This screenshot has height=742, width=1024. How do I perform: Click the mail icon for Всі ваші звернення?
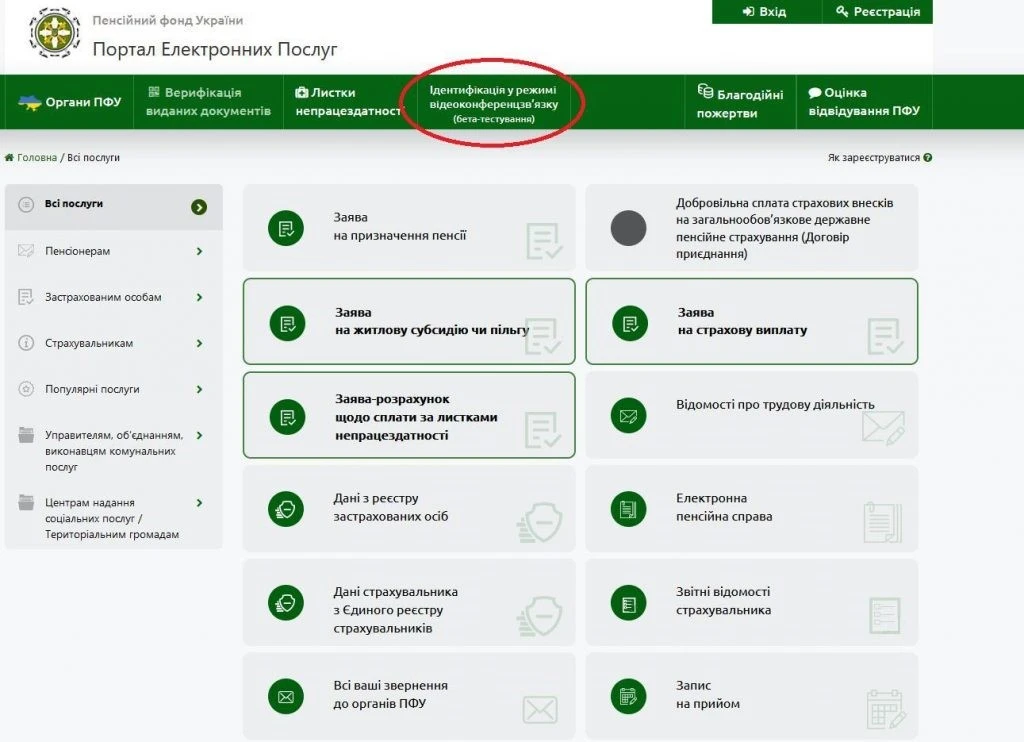[286, 695]
